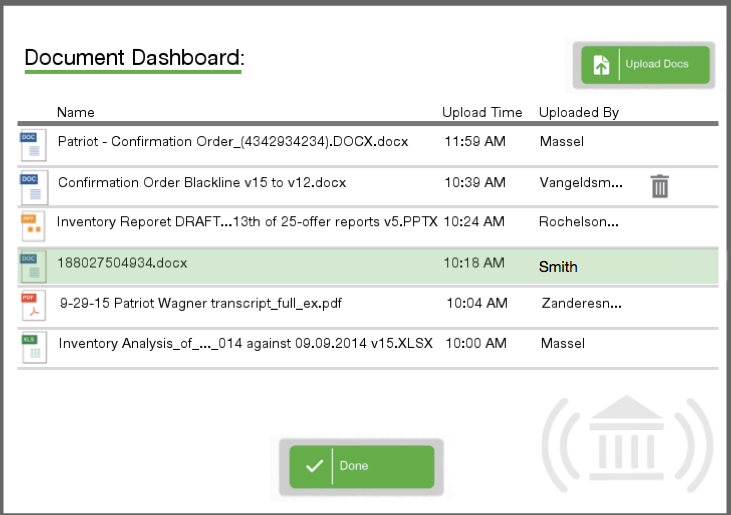
Task: Click the PDF icon for Patriot Wagner transcript
Action: (32, 305)
